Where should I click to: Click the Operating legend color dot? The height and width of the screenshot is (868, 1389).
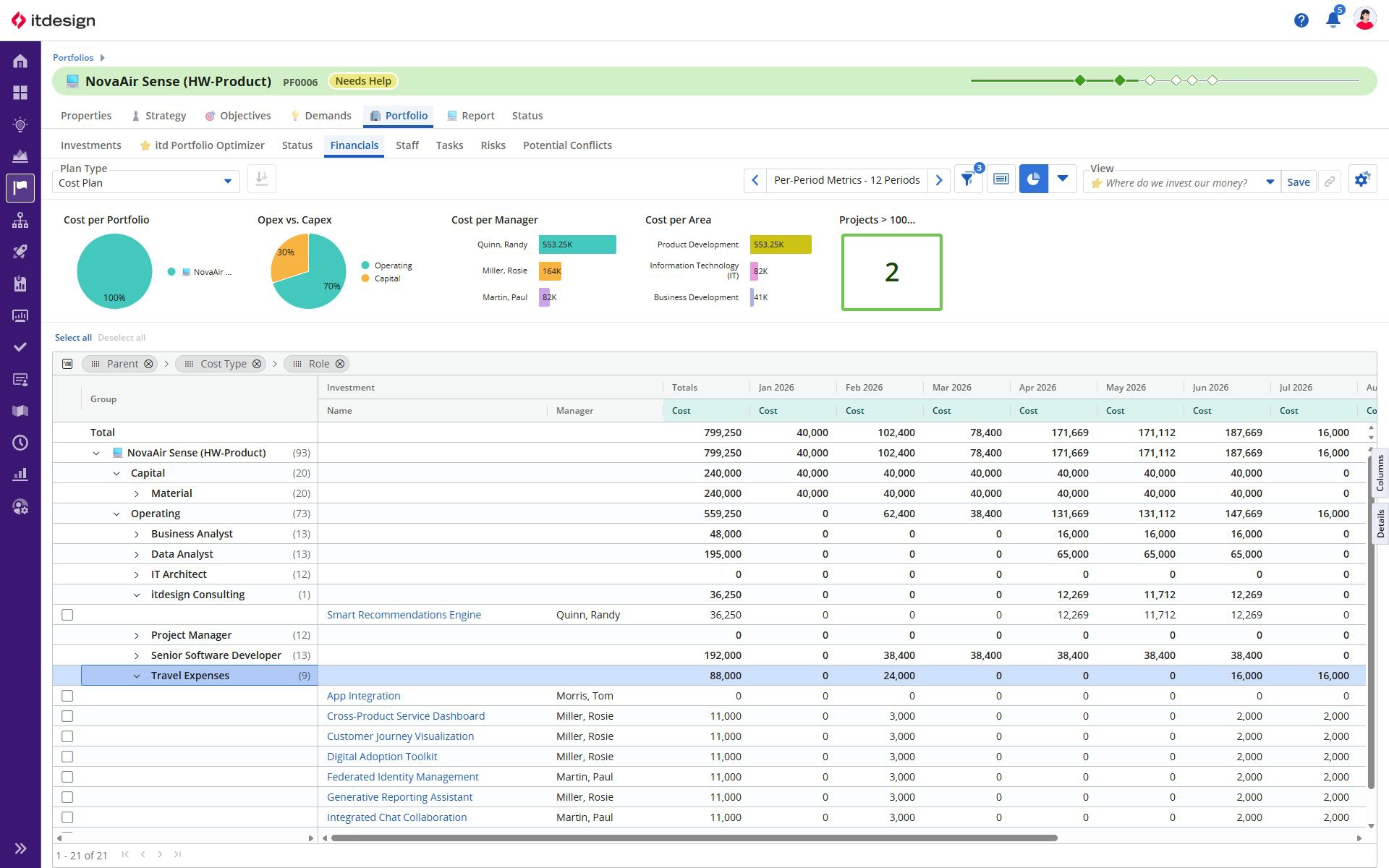(365, 265)
